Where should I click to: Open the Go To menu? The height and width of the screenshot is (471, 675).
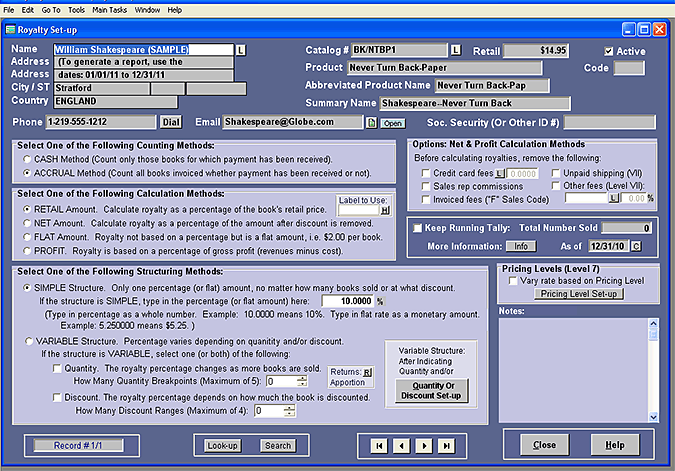coord(52,9)
